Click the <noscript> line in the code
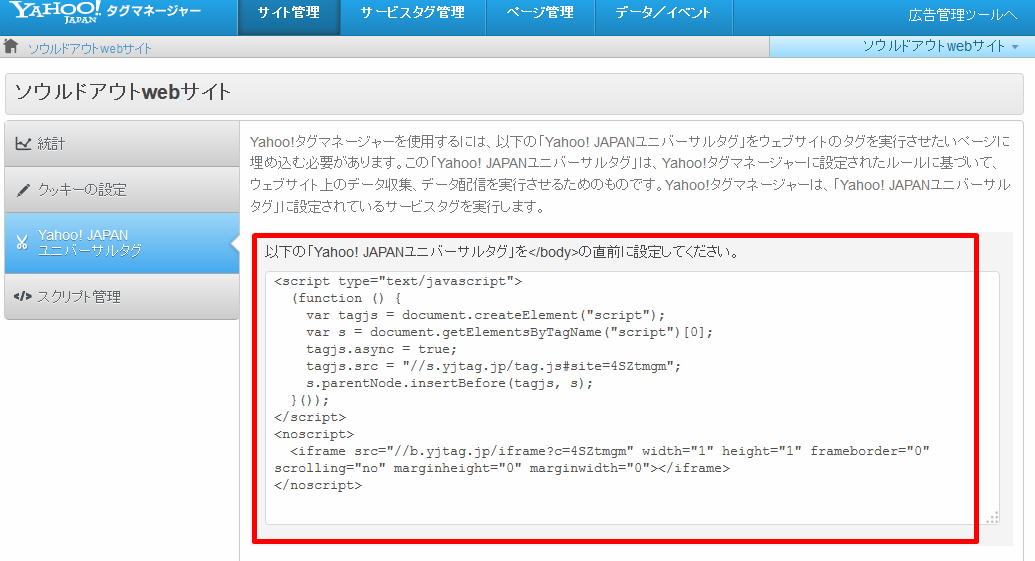Image resolution: width=1035 pixels, height=561 pixels. tap(314, 434)
